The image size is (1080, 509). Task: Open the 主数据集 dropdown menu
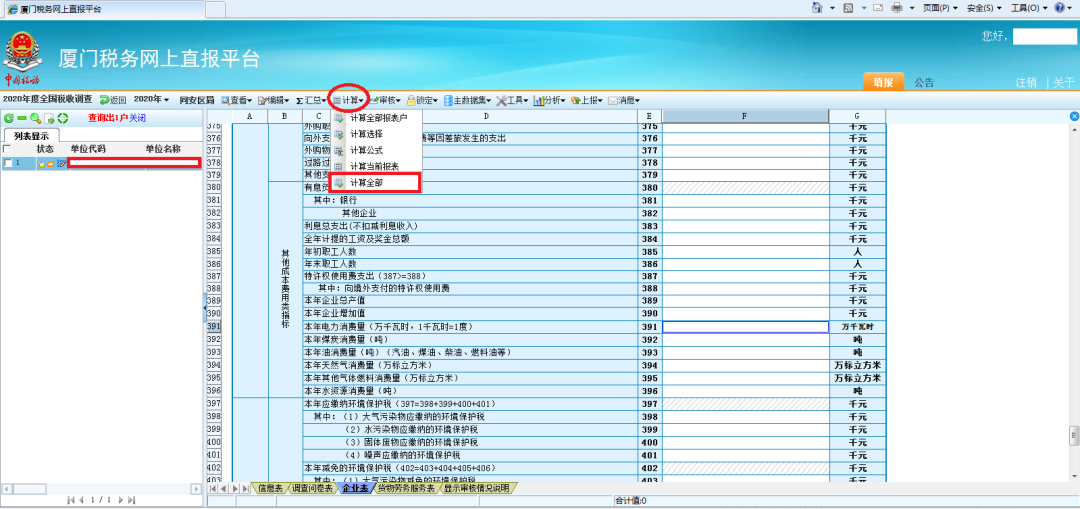coord(468,100)
